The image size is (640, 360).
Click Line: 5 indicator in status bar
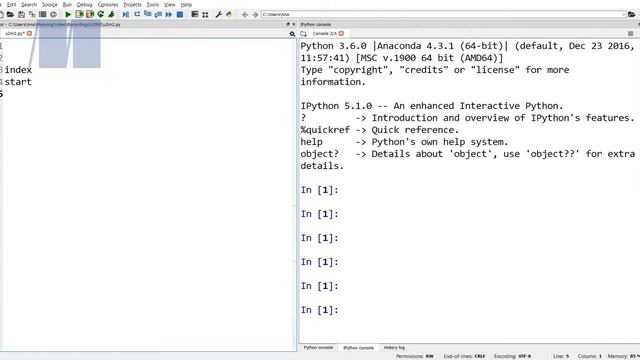[561, 356]
